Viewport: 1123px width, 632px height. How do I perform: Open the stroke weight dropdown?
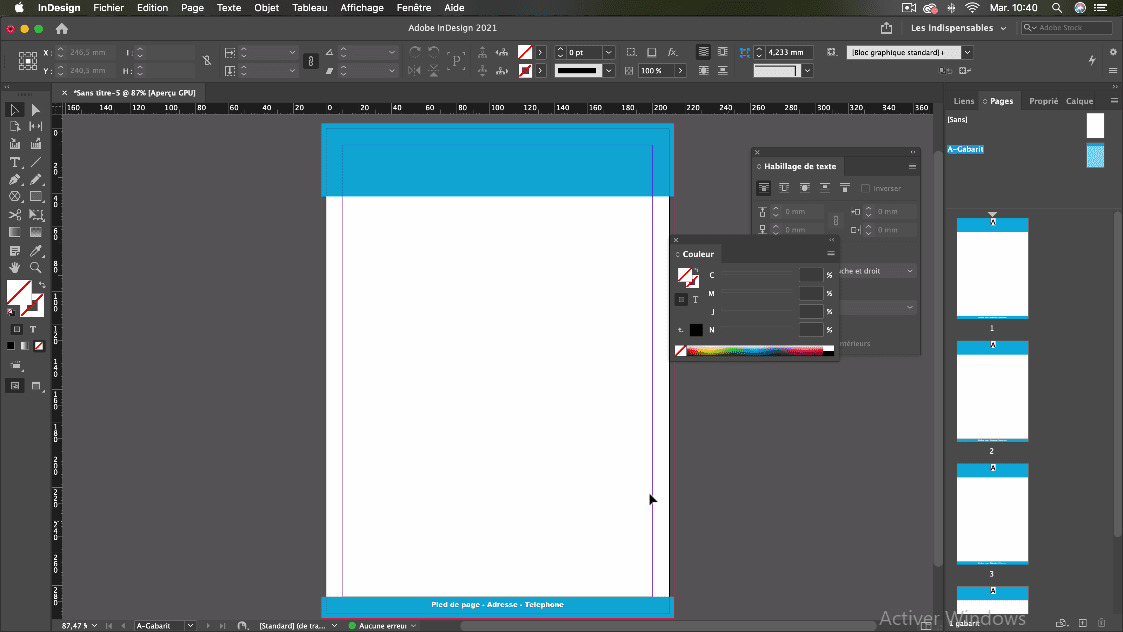point(609,52)
